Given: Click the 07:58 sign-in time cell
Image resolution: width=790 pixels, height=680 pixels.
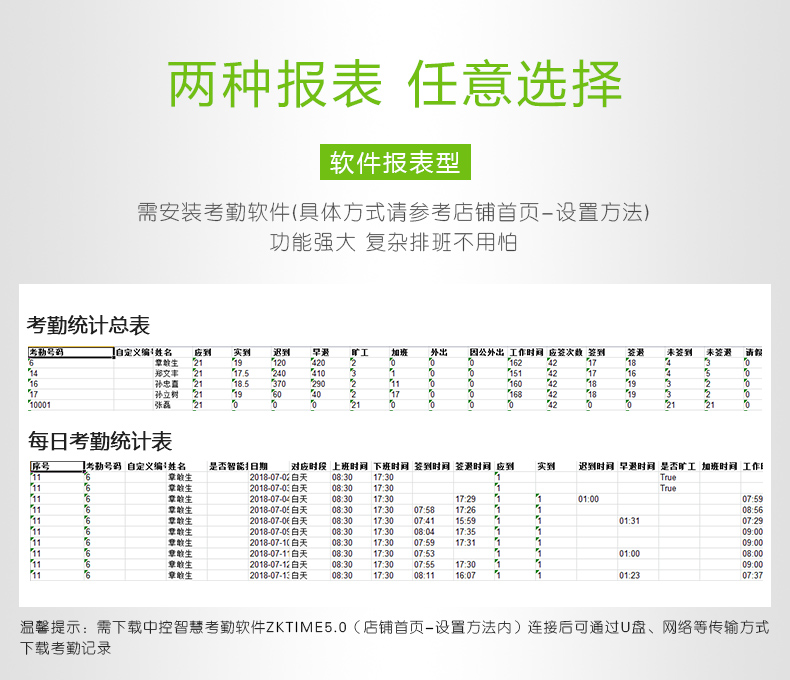Looking at the screenshot, I should 424,510.
